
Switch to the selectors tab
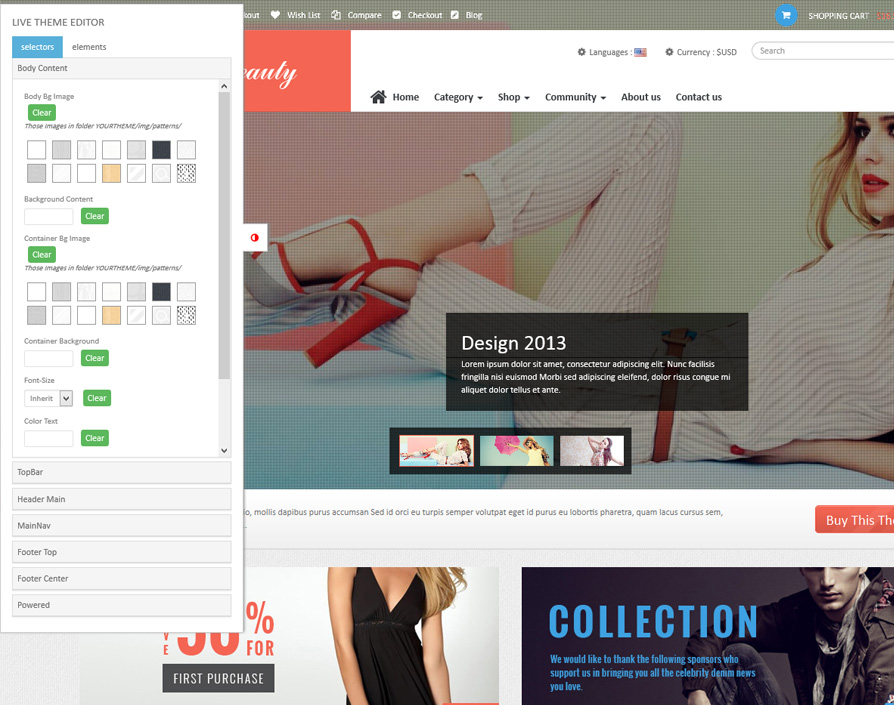[x=37, y=47]
